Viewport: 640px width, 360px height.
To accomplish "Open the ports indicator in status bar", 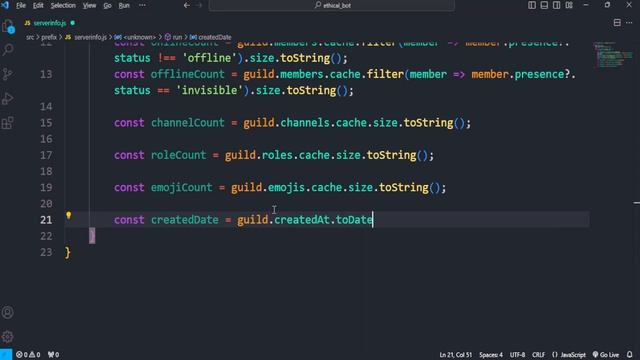I will click(x=53, y=355).
